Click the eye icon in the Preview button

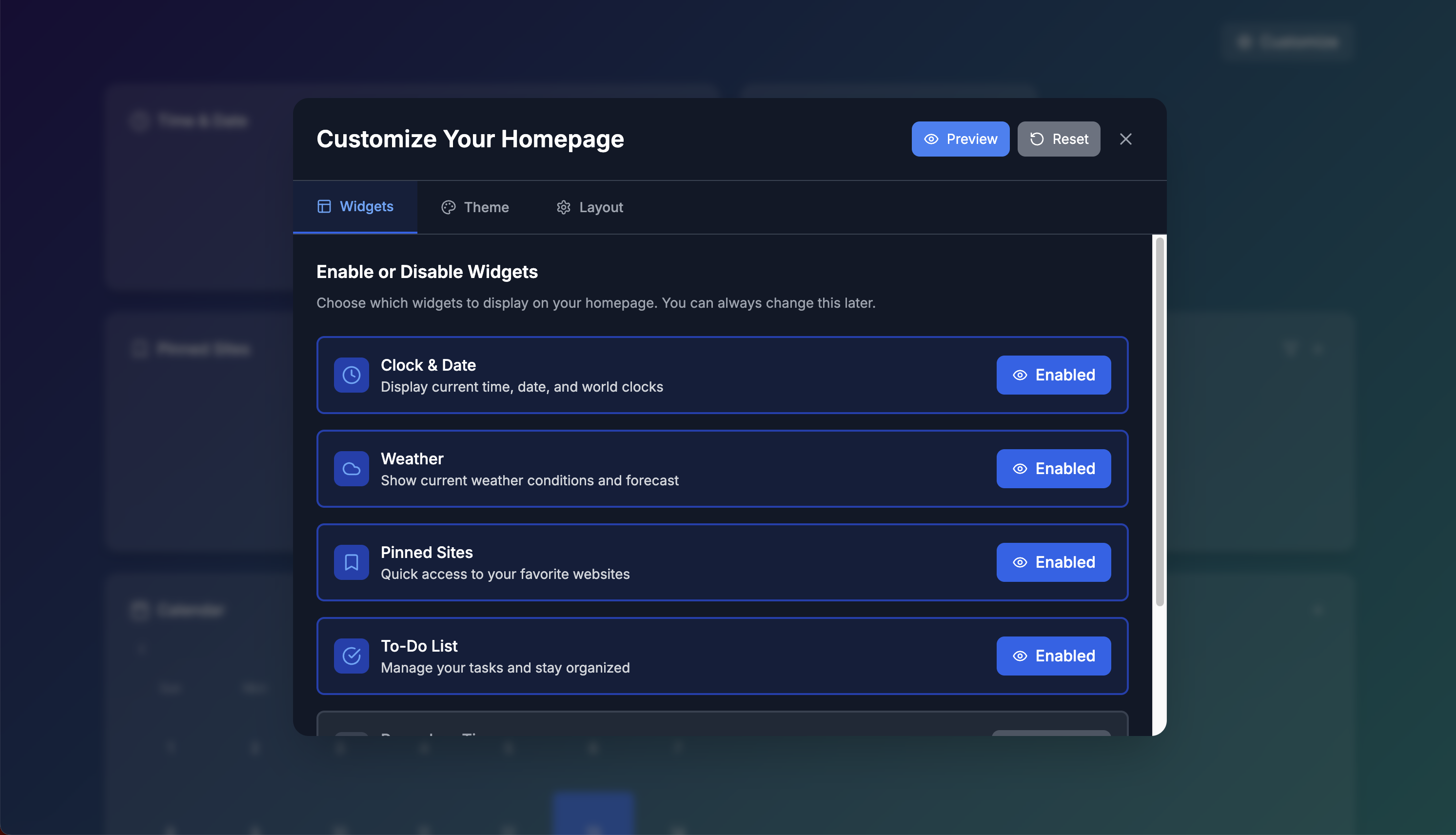[931, 139]
